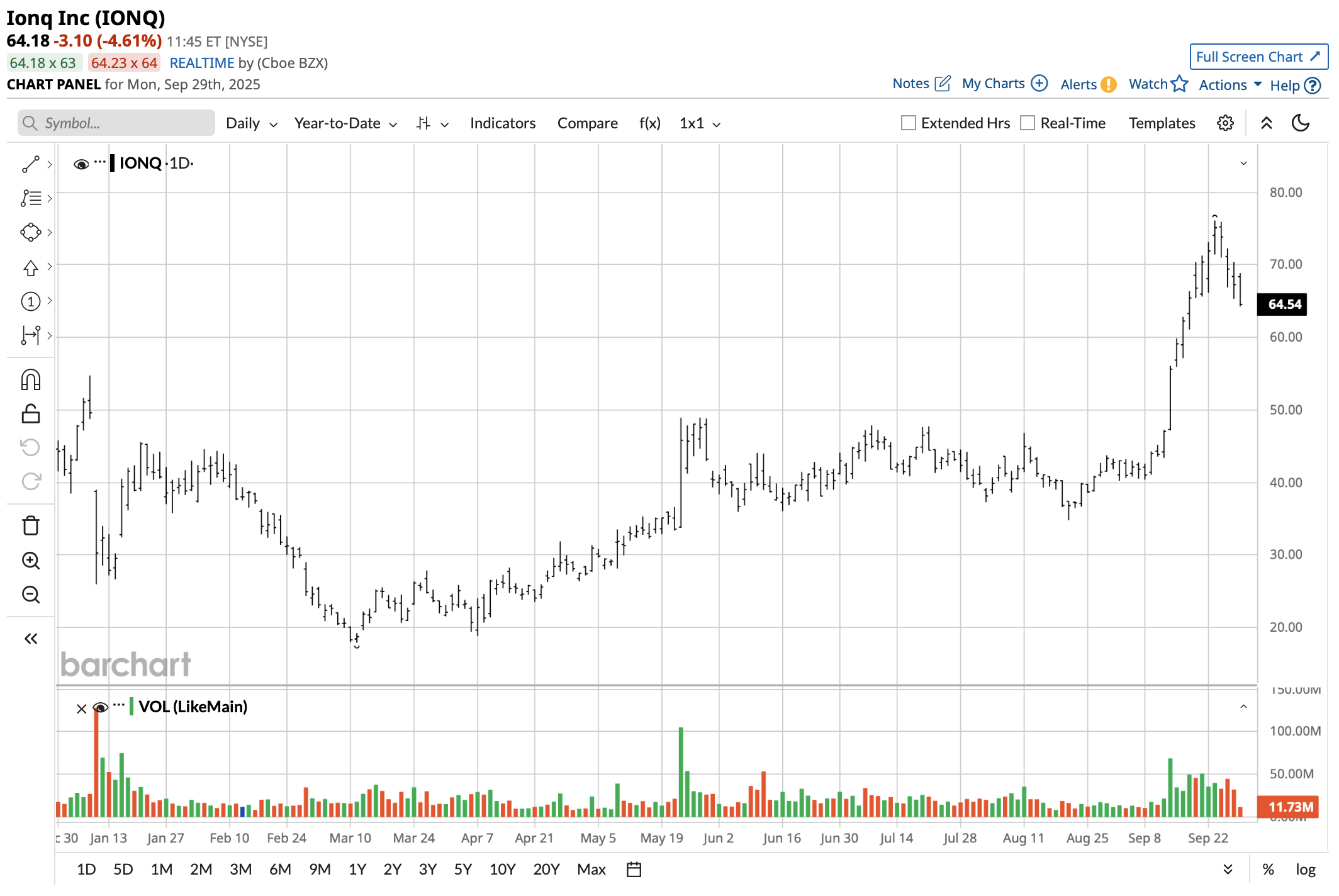
Task: Select the trend line drawing tool
Action: tap(30, 164)
